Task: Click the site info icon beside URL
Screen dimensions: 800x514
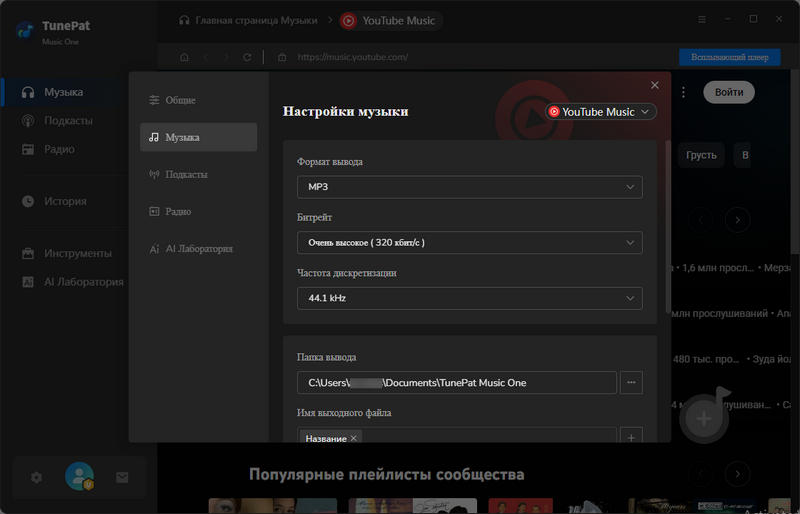Action: click(282, 57)
